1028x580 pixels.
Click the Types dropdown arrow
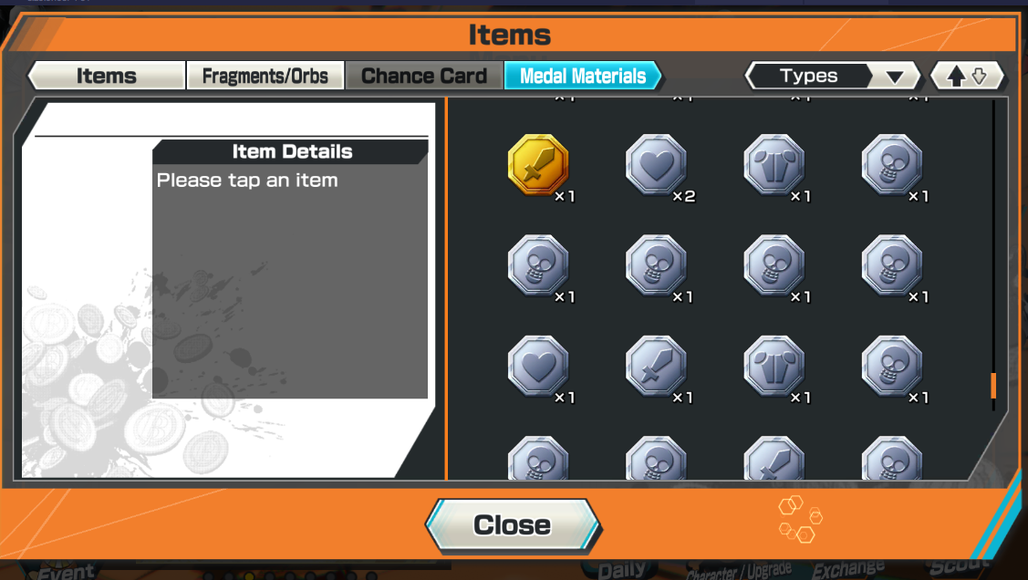(x=895, y=77)
